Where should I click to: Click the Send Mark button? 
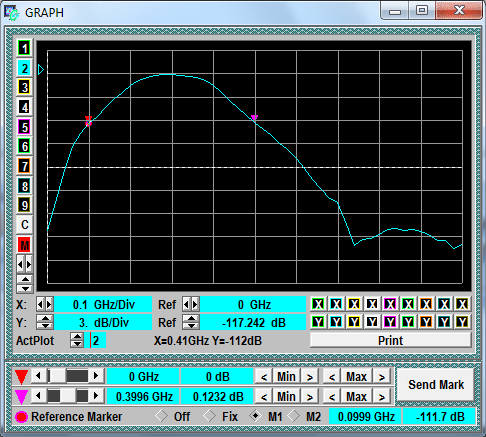click(x=435, y=385)
